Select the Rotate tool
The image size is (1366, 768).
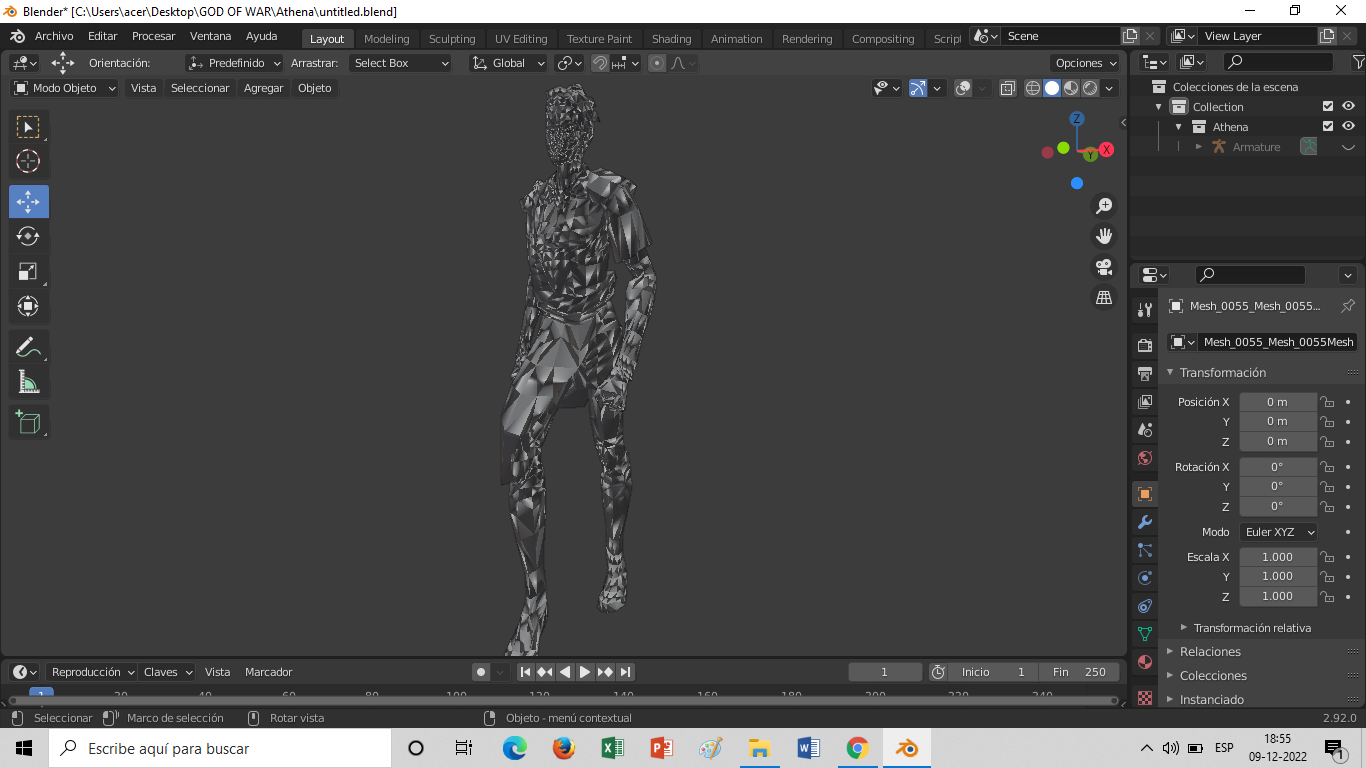click(28, 236)
